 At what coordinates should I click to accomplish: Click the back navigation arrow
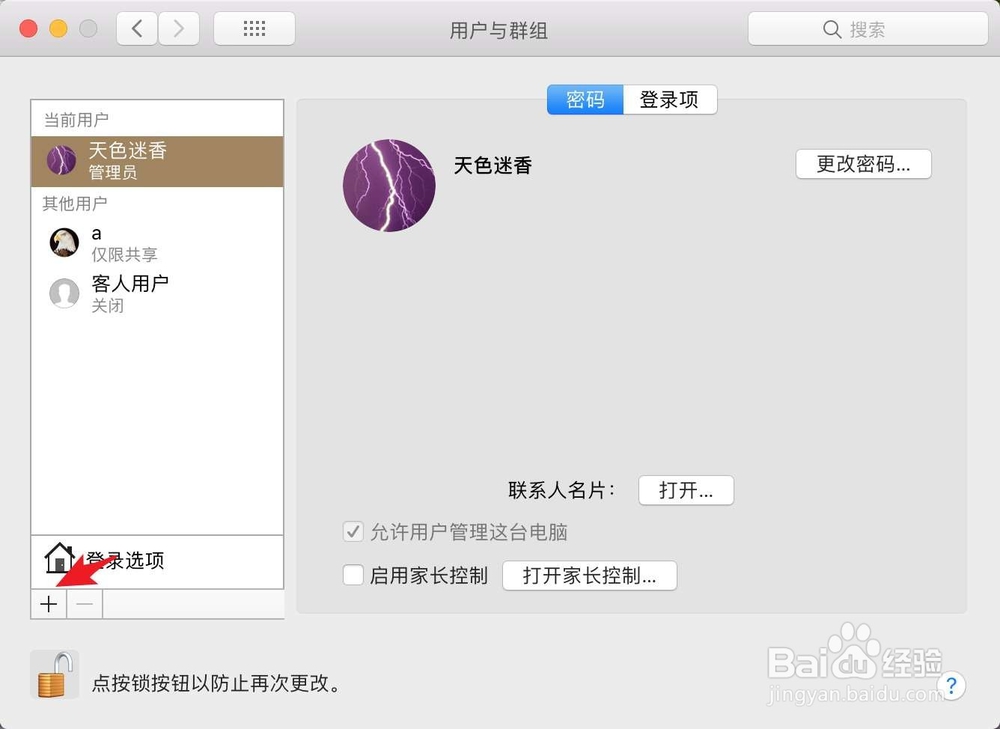click(137, 28)
